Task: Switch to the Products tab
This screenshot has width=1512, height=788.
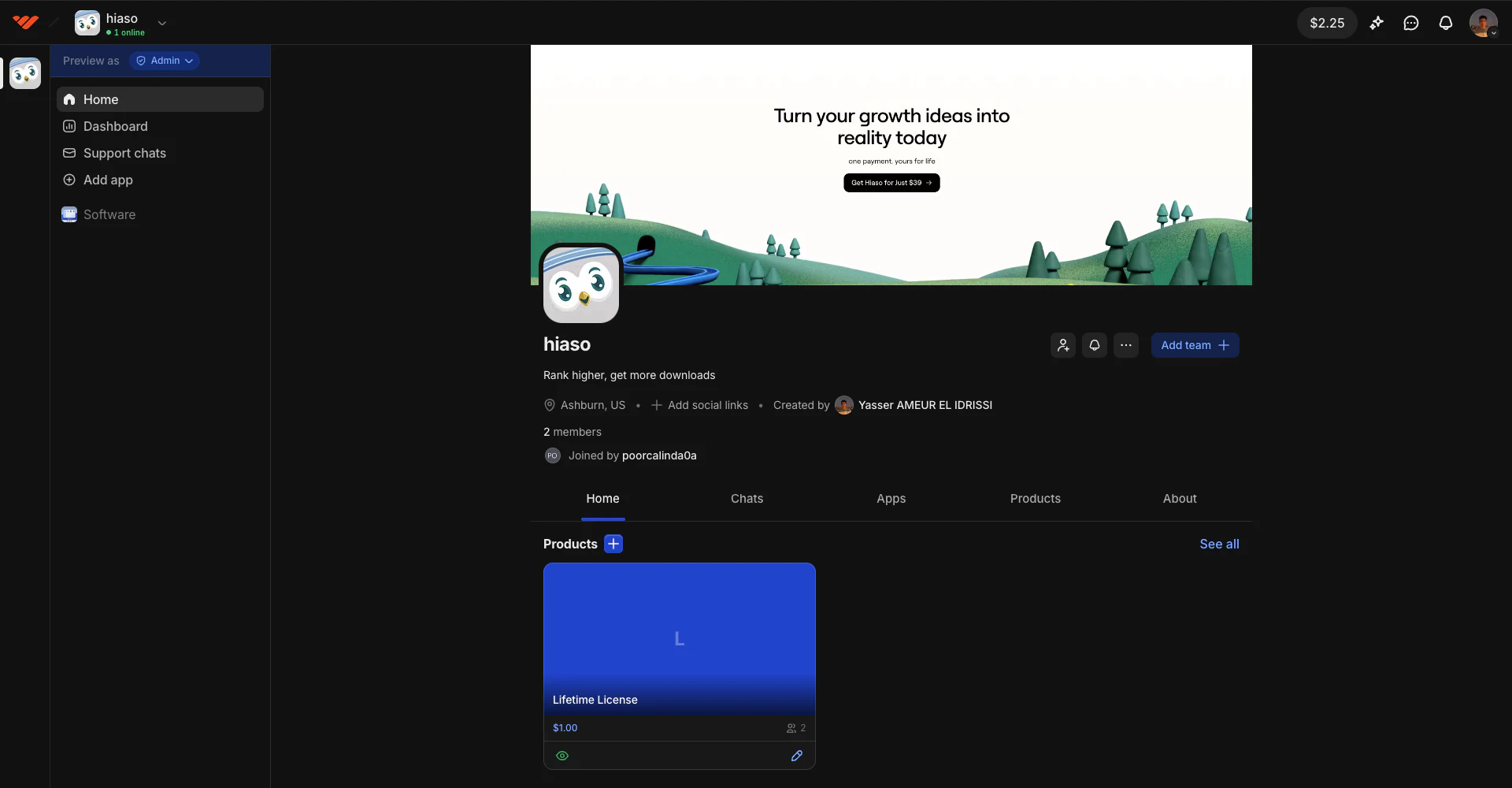Action: pos(1036,499)
